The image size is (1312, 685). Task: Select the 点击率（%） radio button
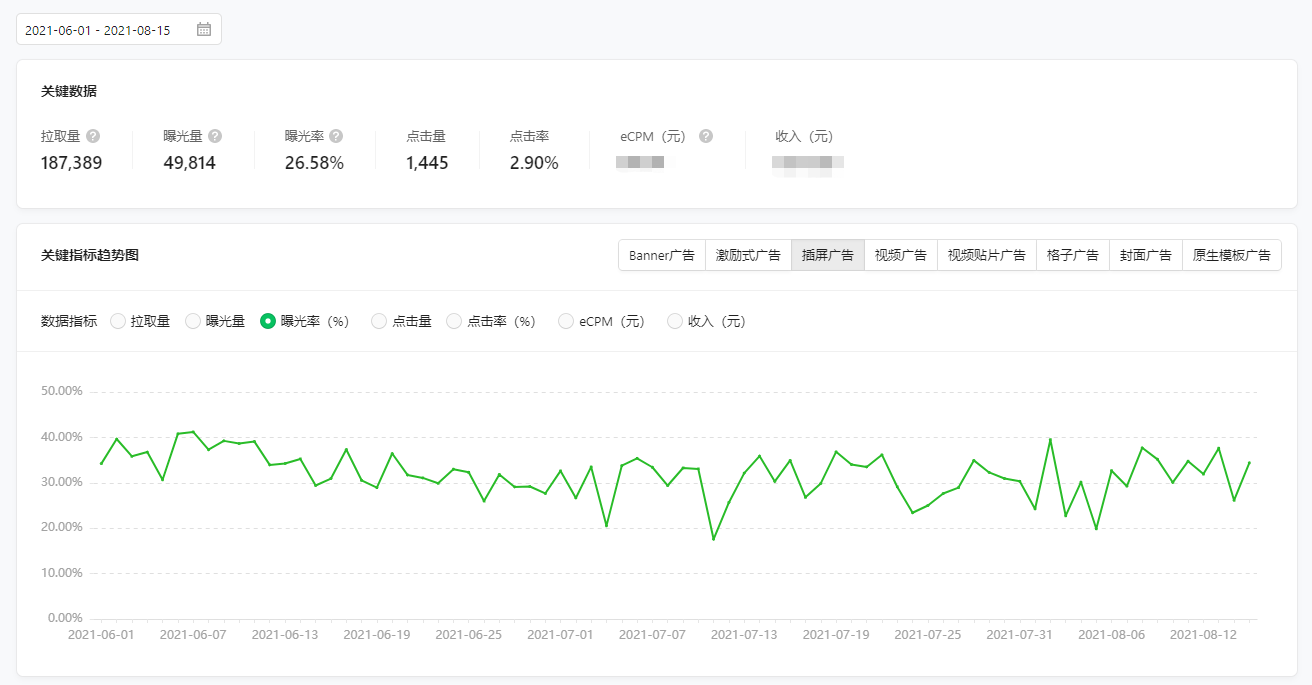point(454,321)
